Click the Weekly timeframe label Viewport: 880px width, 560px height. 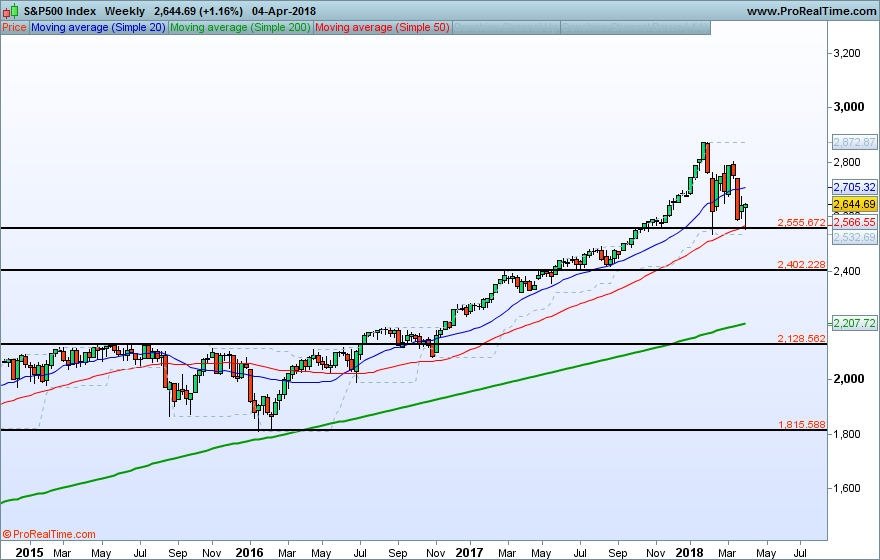[125, 11]
